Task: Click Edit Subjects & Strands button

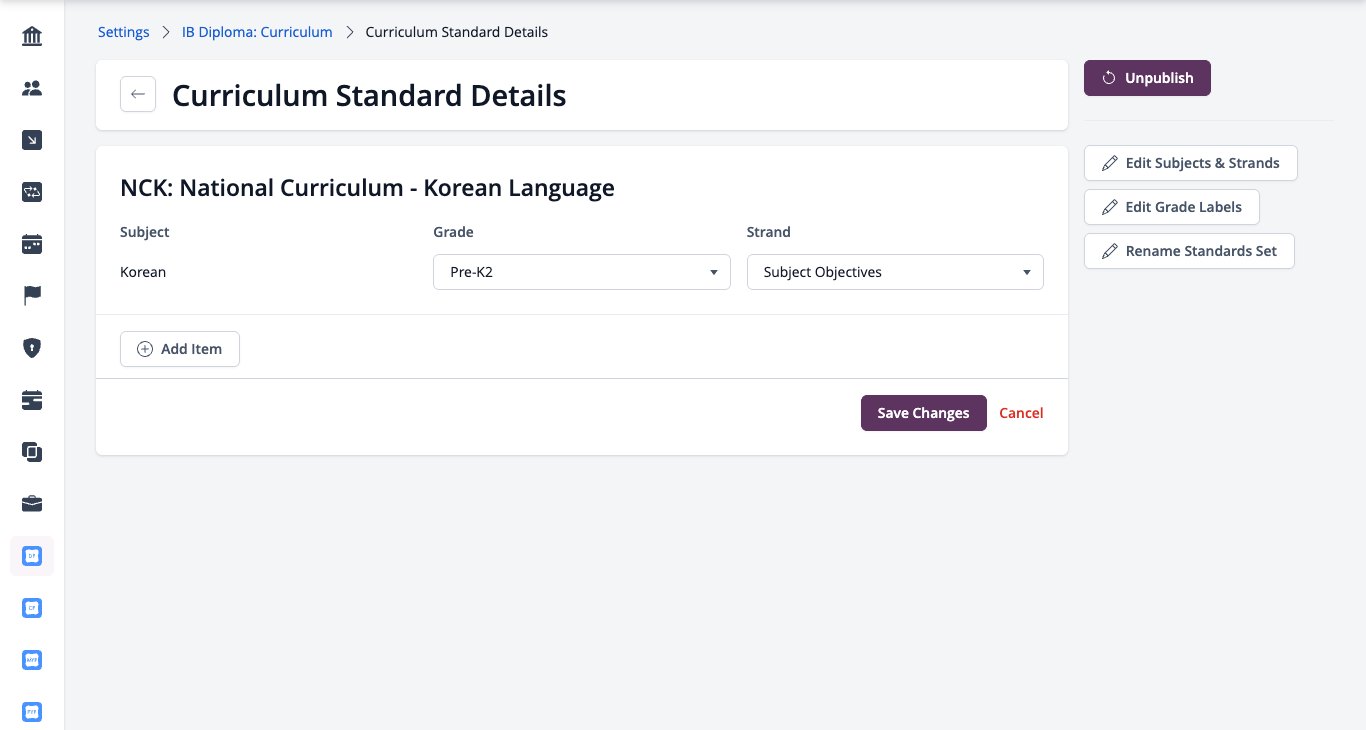Action: (1191, 163)
